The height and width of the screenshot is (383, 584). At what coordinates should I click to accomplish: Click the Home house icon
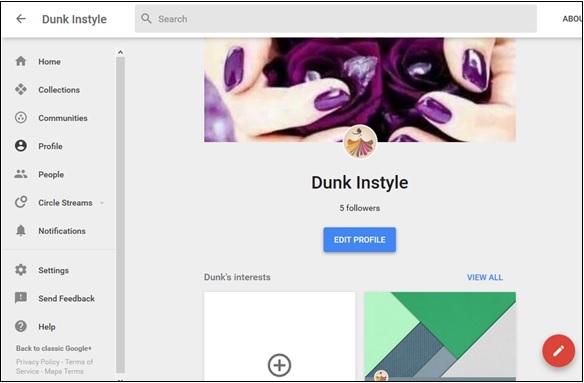21,61
